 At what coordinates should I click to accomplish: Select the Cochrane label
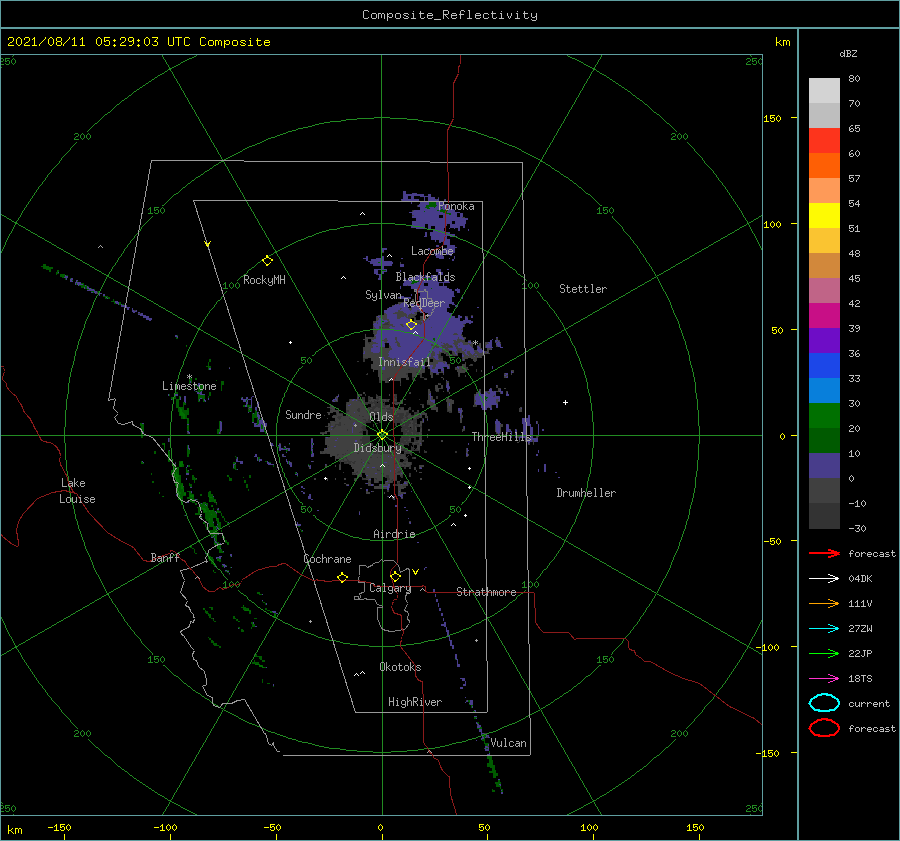(327, 559)
